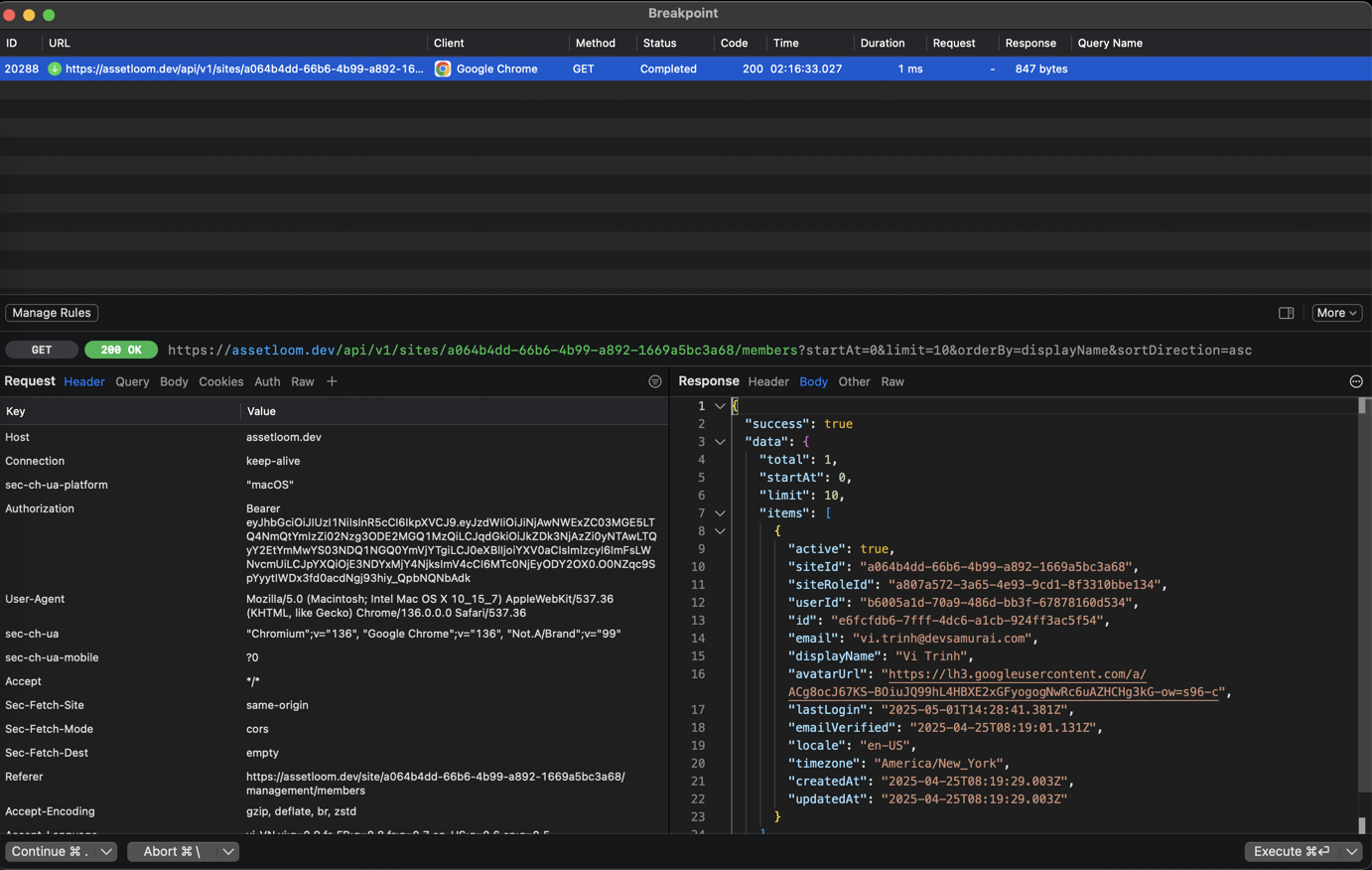Click the Accept-Encoding value gzip, deflate, br, zstd

pos(301,811)
